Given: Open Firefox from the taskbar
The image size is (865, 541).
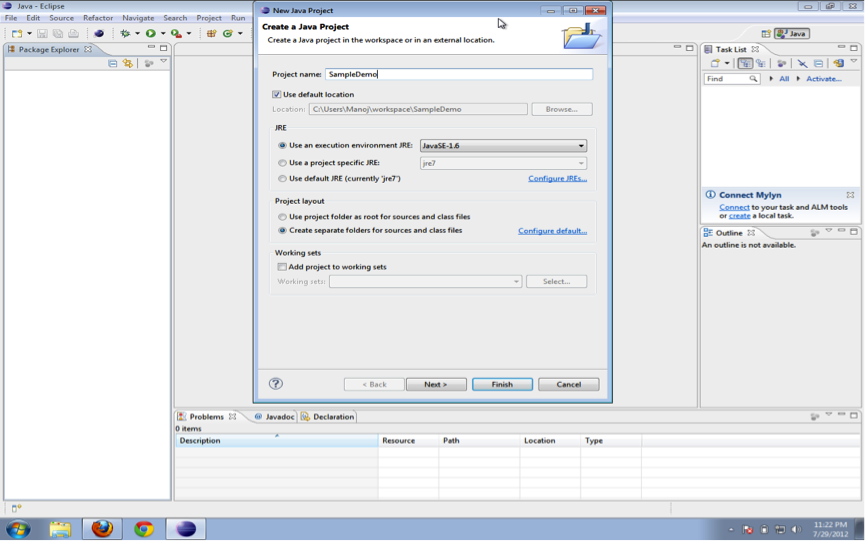Looking at the screenshot, I should [102, 529].
